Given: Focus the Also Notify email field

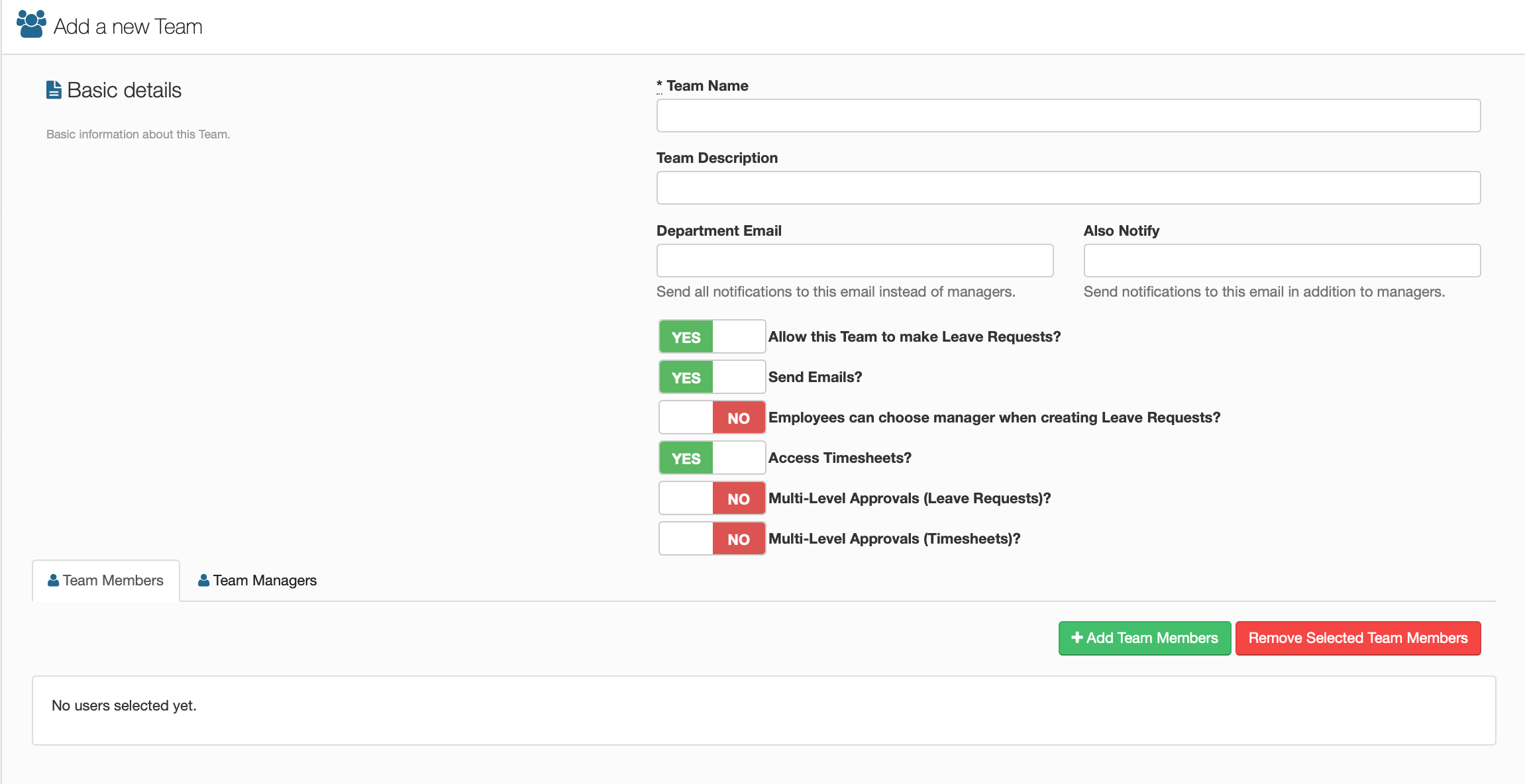Looking at the screenshot, I should coord(1281,261).
